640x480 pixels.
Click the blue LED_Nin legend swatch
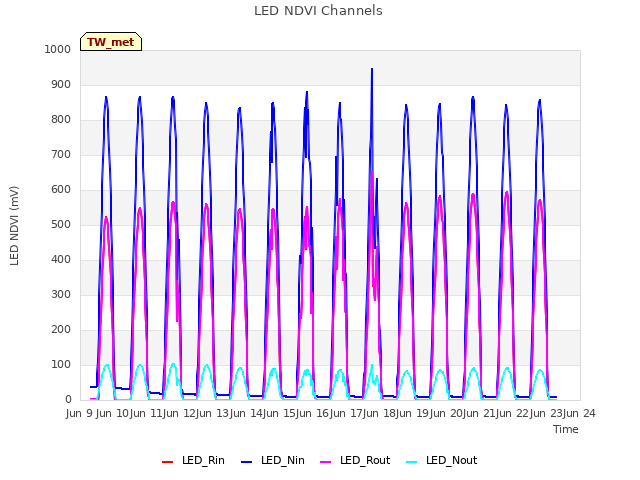(x=247, y=462)
